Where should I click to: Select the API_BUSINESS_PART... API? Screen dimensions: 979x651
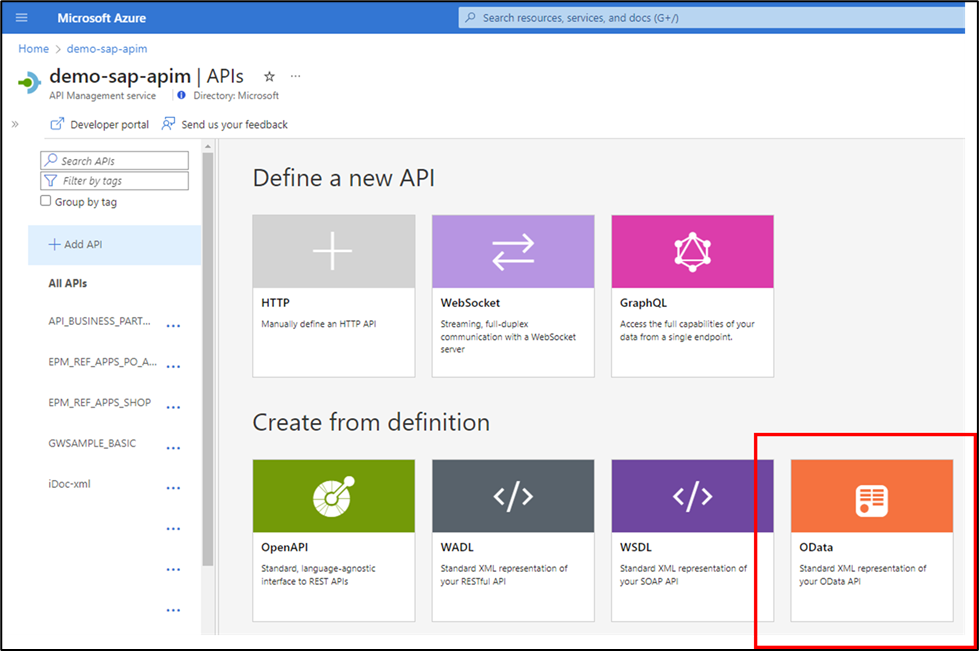[99, 321]
